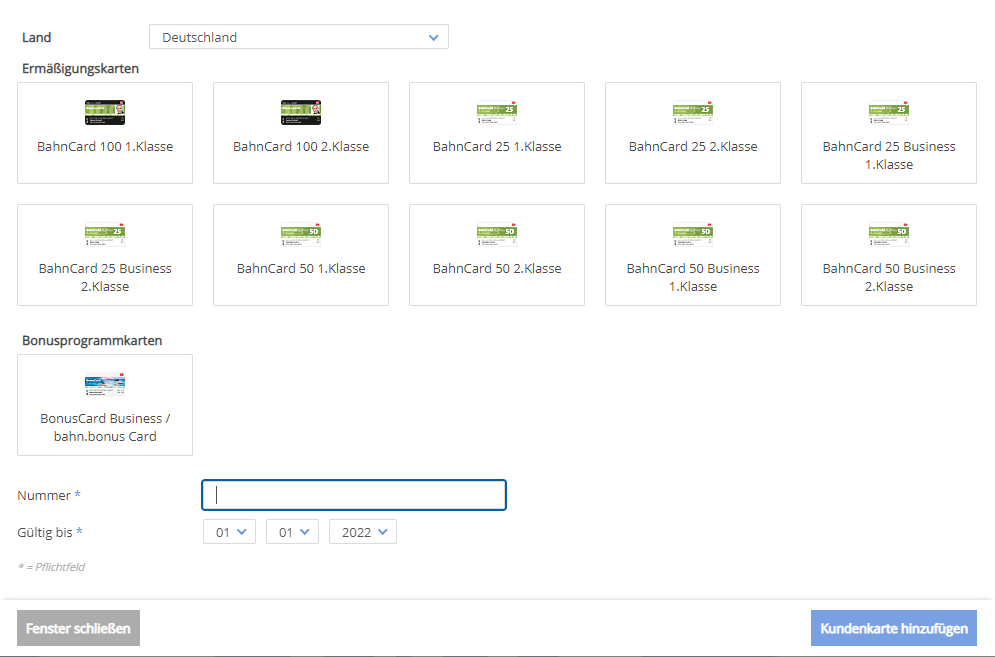Choose the BahnCard 25 1.Klasse card image
This screenshot has height=657, width=995.
(x=497, y=112)
